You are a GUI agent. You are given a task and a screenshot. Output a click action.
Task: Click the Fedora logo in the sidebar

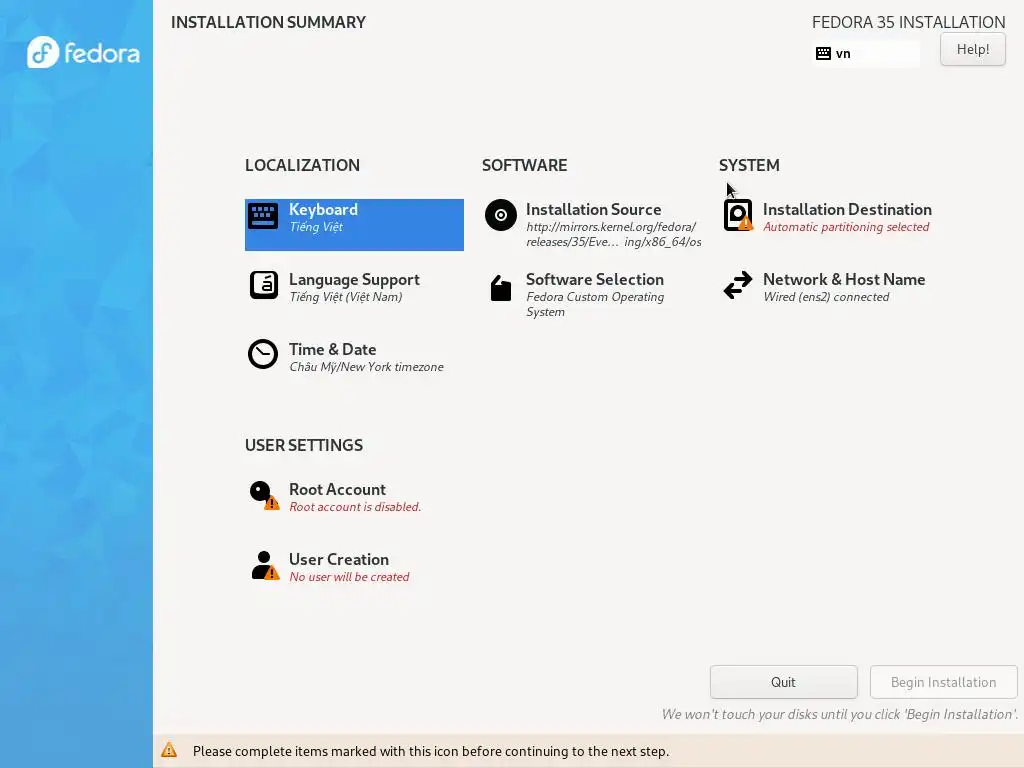(83, 52)
